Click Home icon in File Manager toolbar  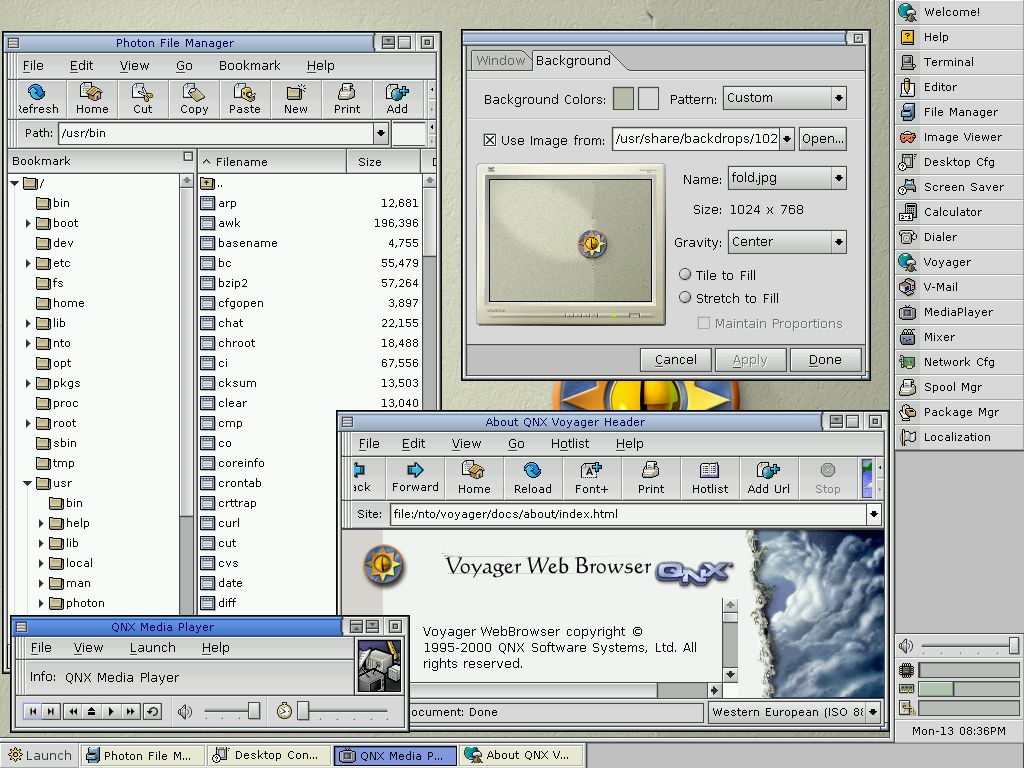click(92, 99)
